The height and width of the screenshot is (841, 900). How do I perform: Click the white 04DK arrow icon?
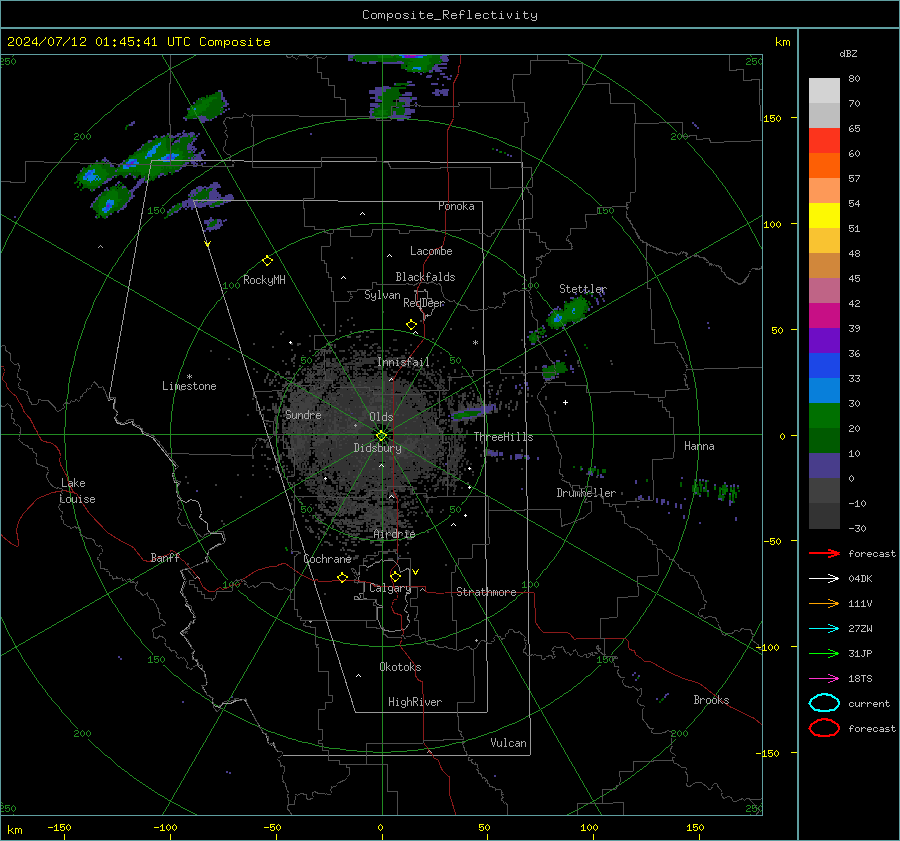(x=824, y=579)
